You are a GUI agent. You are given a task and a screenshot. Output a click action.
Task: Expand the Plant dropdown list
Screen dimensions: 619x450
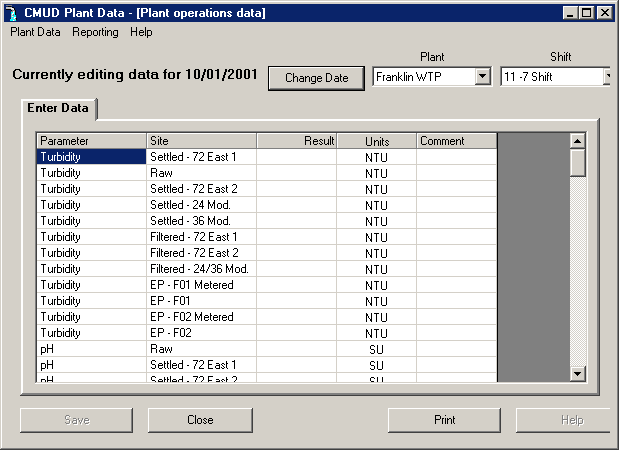point(482,77)
